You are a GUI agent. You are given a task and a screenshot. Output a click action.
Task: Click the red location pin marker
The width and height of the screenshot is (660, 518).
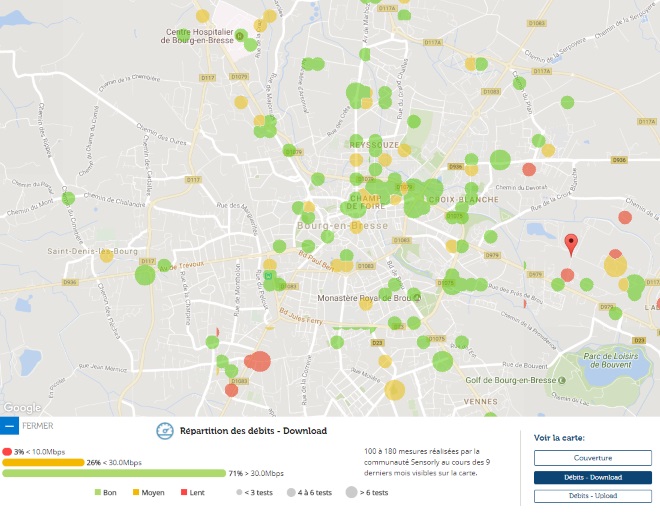click(x=571, y=244)
